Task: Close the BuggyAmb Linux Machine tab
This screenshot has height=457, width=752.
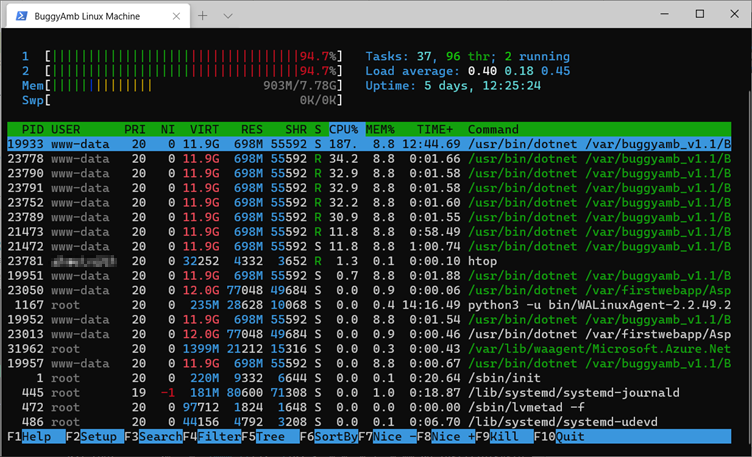Action: tap(176, 16)
